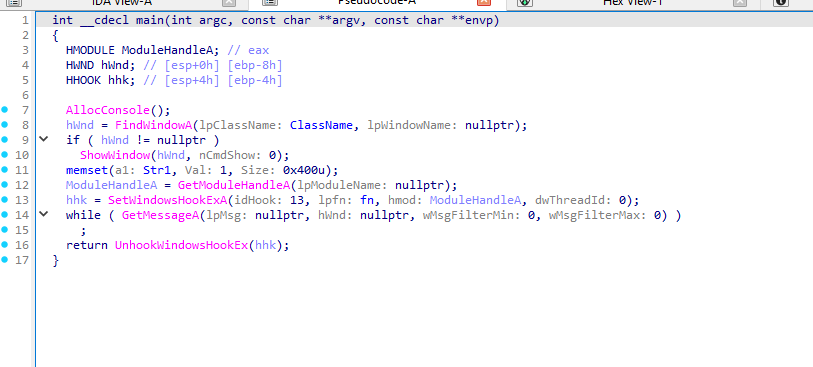Toggle breakpoint dot on line 17
813x367 pixels.
click(x=5, y=260)
